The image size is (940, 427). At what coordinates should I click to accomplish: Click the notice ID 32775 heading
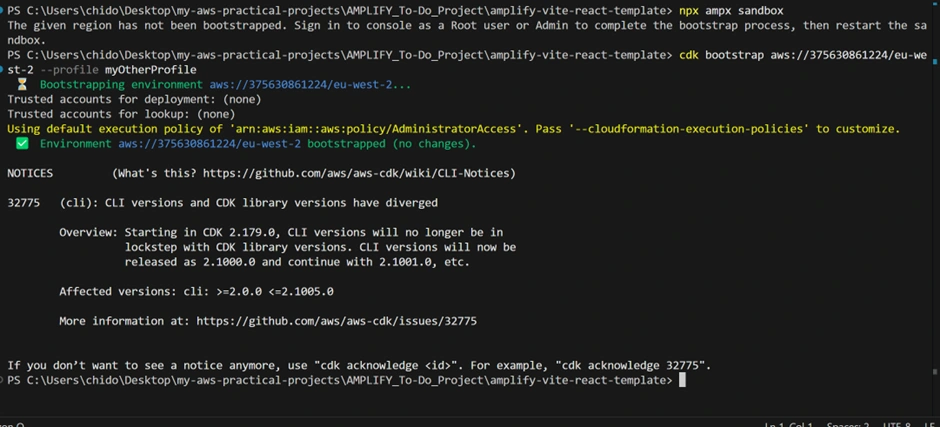pyautogui.click(x=23, y=203)
